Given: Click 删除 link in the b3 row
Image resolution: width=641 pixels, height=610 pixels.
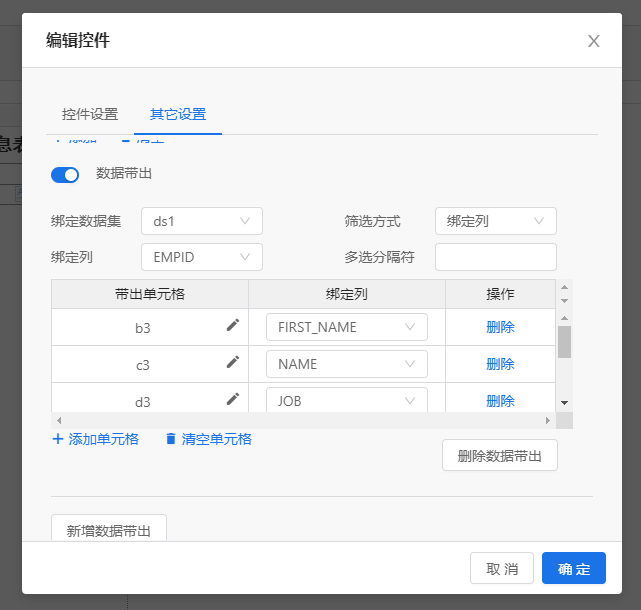Looking at the screenshot, I should 500,327.
